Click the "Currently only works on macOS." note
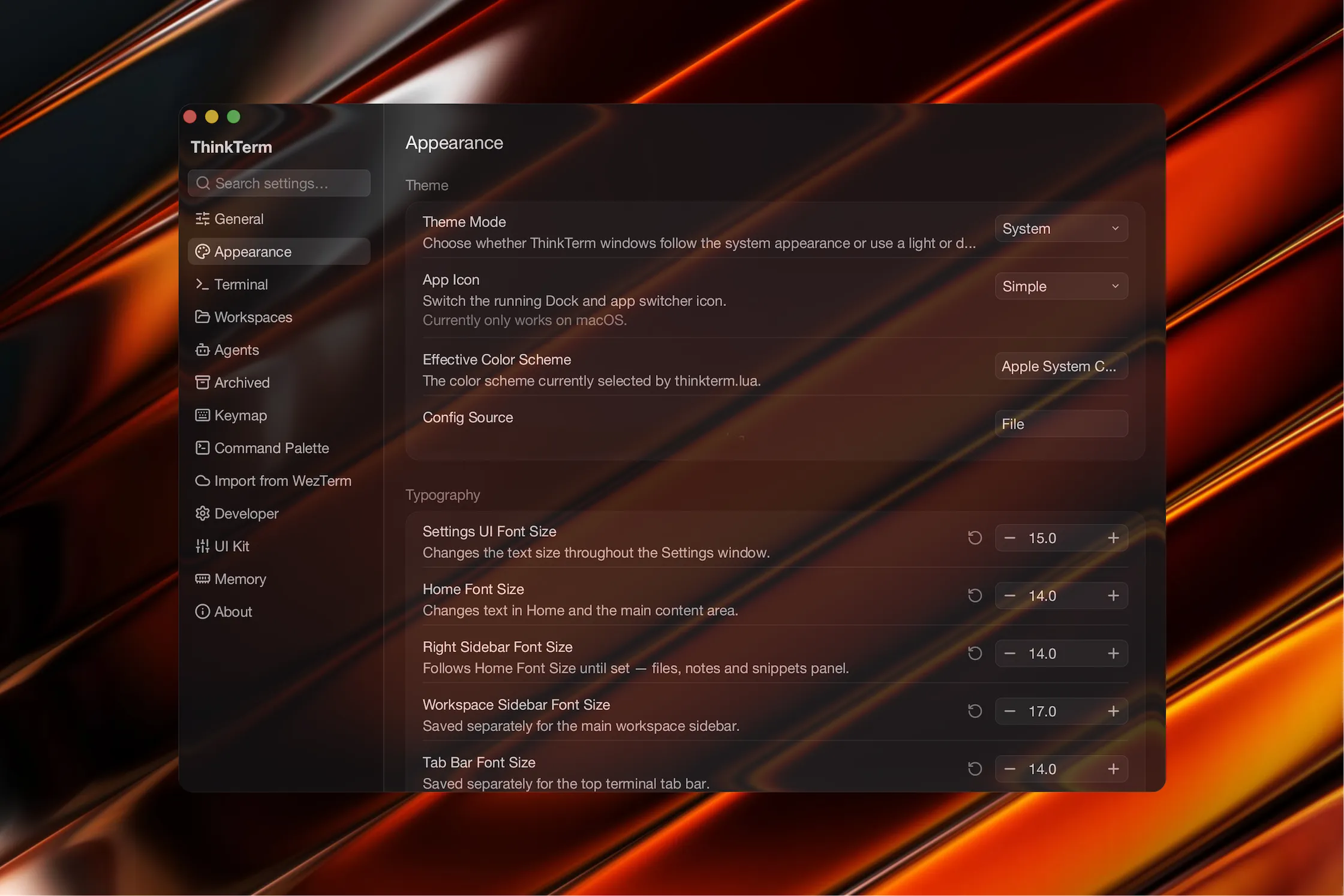 click(525, 320)
